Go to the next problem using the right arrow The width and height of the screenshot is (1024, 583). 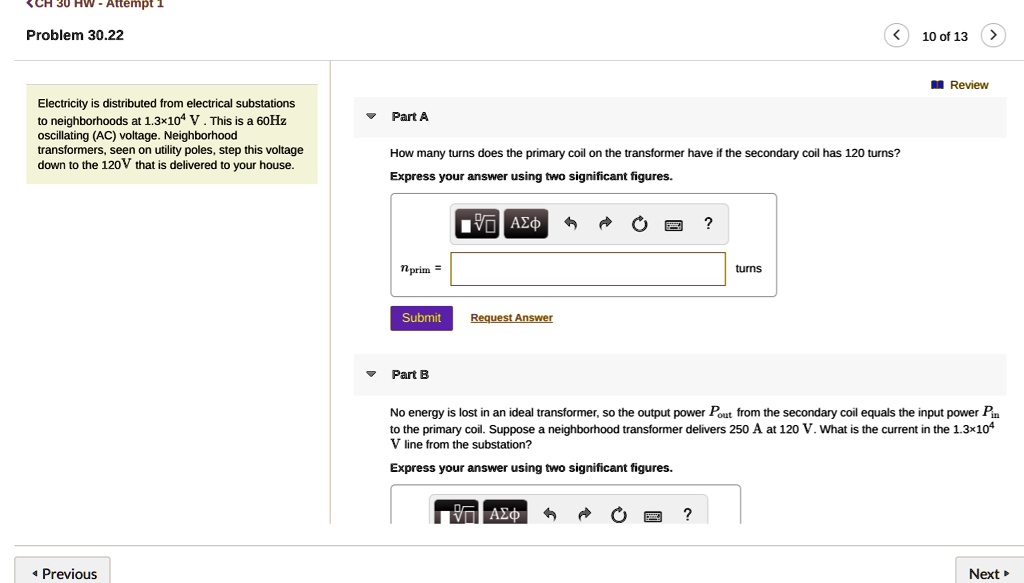coord(993,34)
